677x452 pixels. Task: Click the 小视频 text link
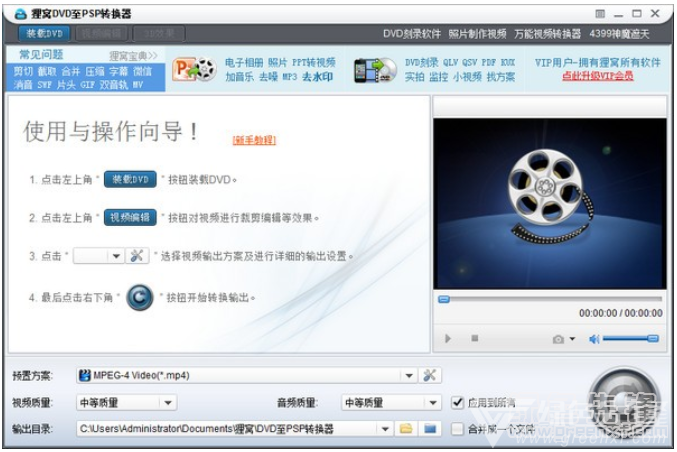coord(467,77)
